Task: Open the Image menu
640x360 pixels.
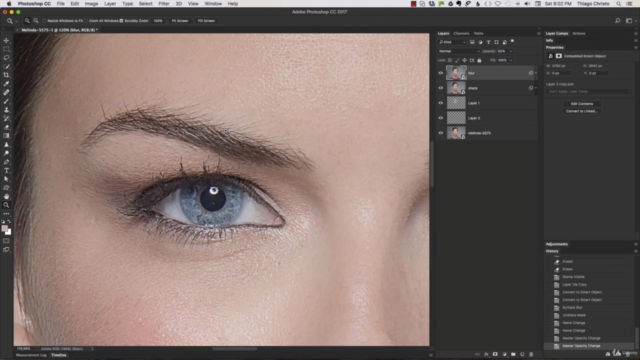Action: coord(91,4)
